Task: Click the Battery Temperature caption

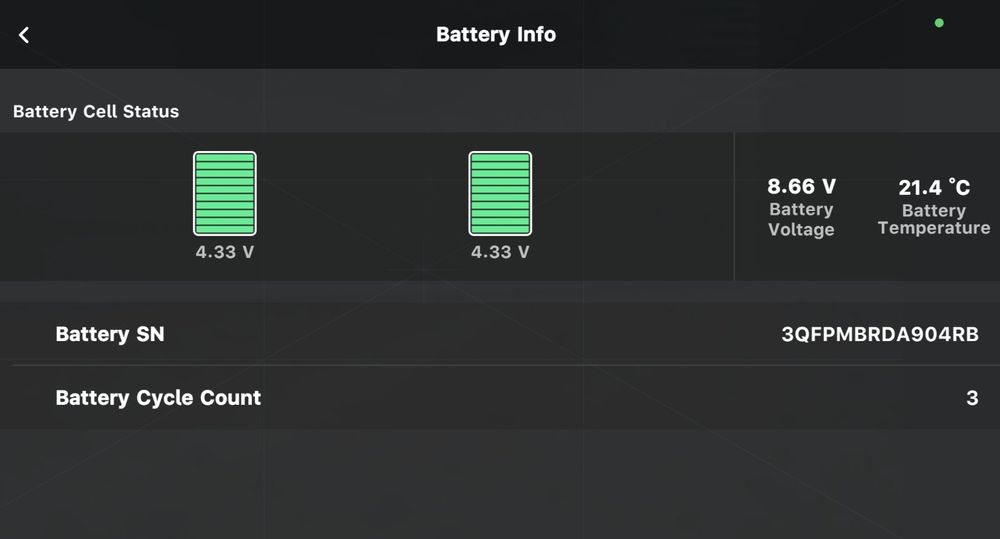Action: pos(934,219)
